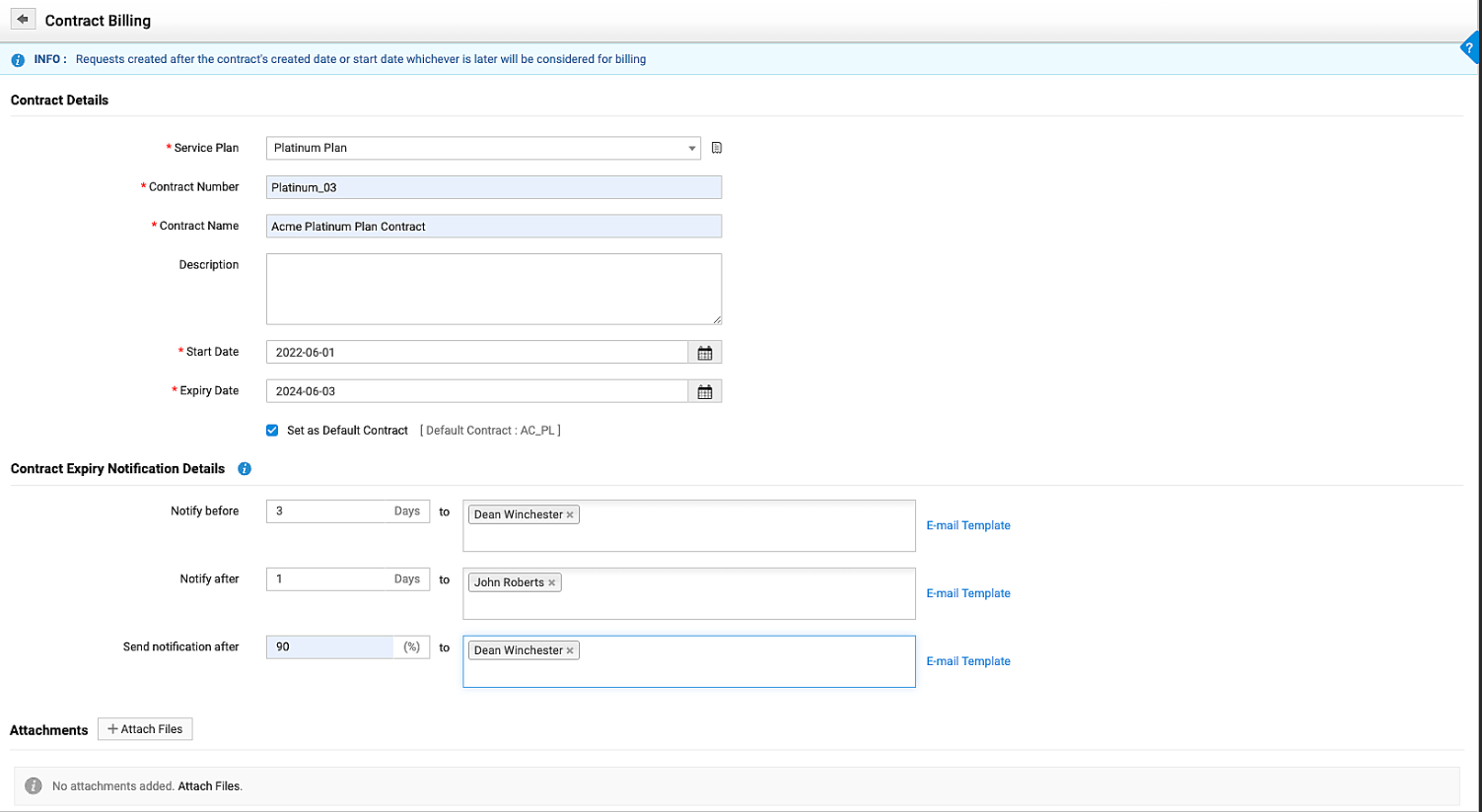Open E-mail Template link for Notify after
Screen dimensions: 1482x812
pos(967,593)
